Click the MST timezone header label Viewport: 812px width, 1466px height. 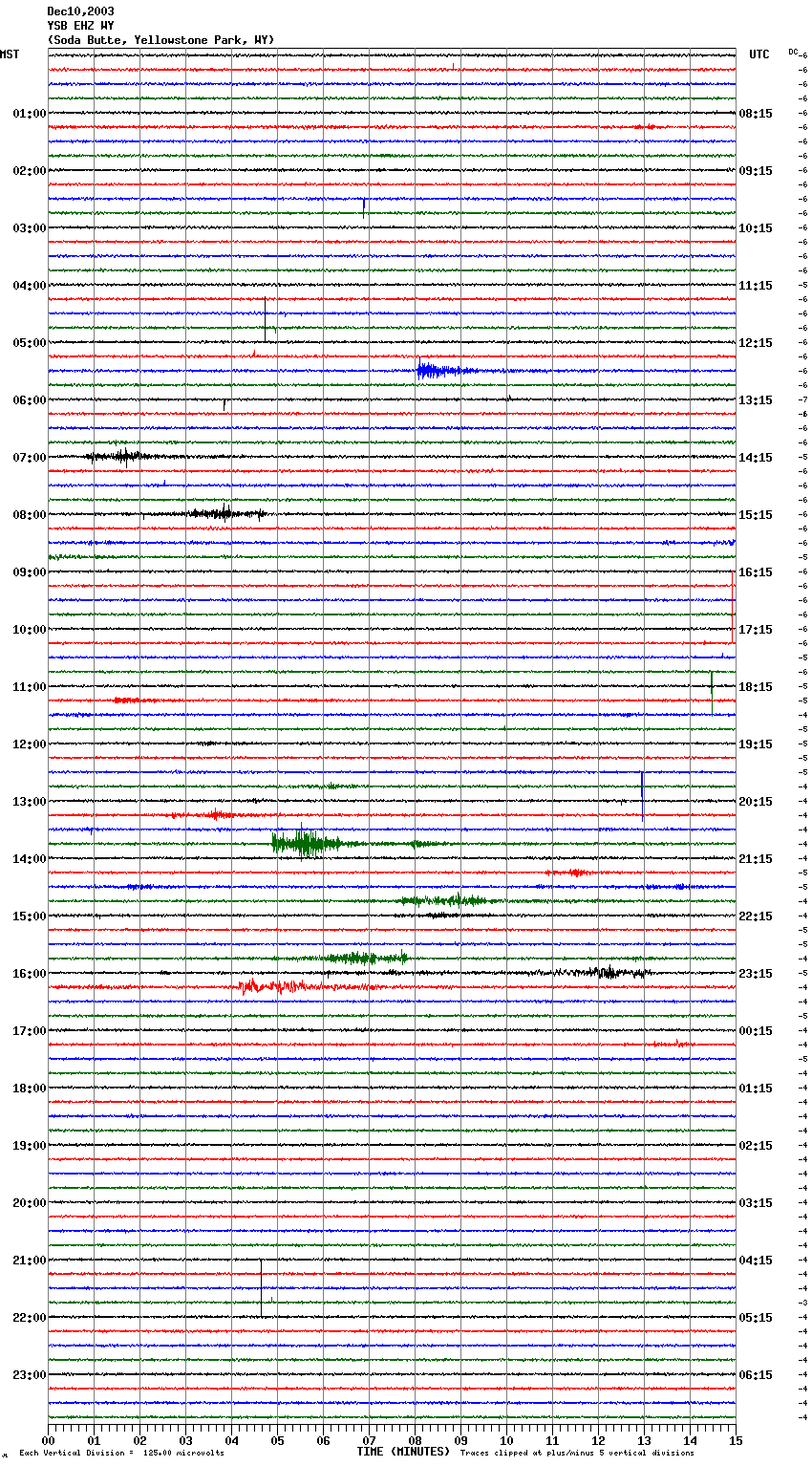point(10,54)
